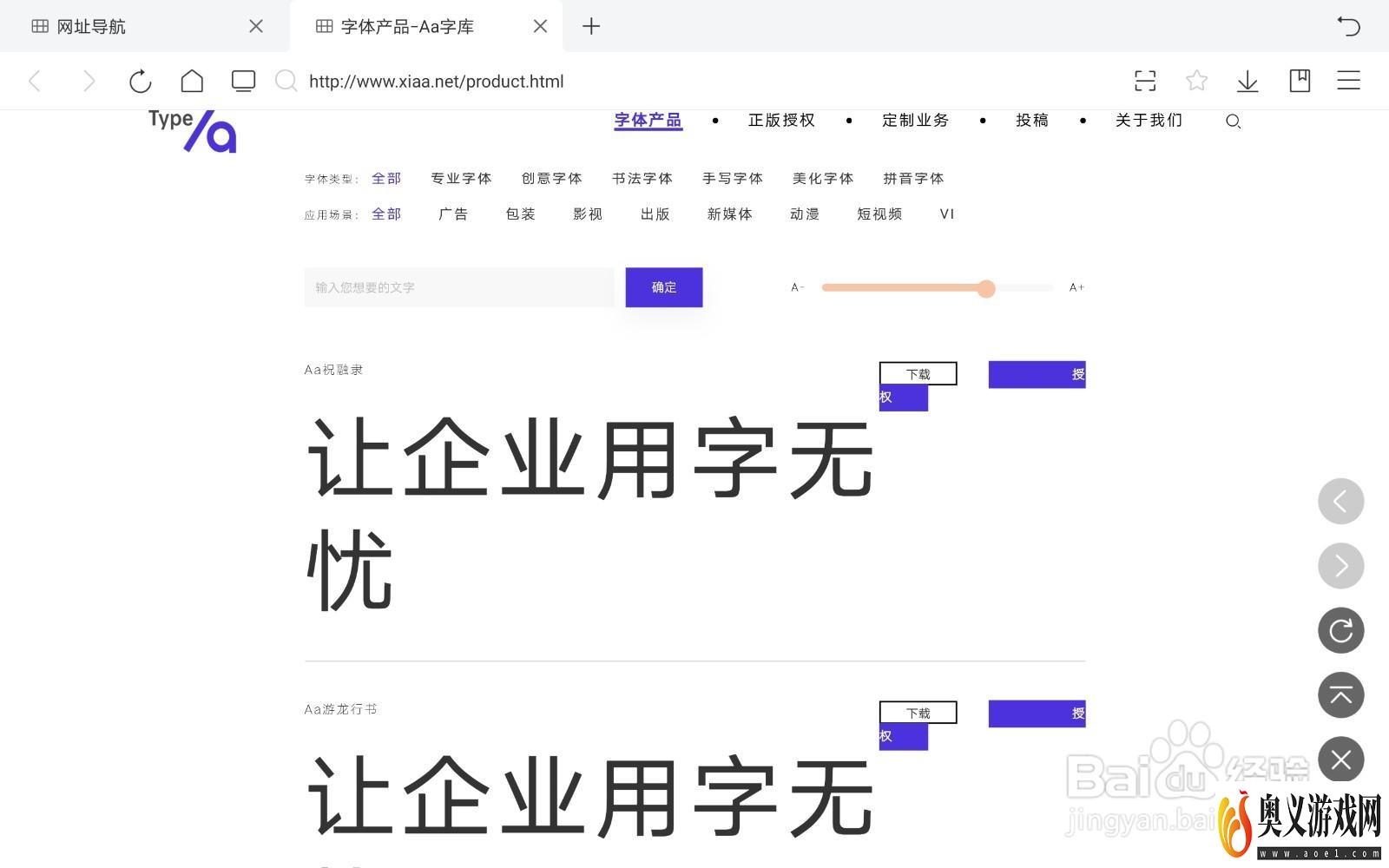Filter scenario by 出版

click(655, 214)
